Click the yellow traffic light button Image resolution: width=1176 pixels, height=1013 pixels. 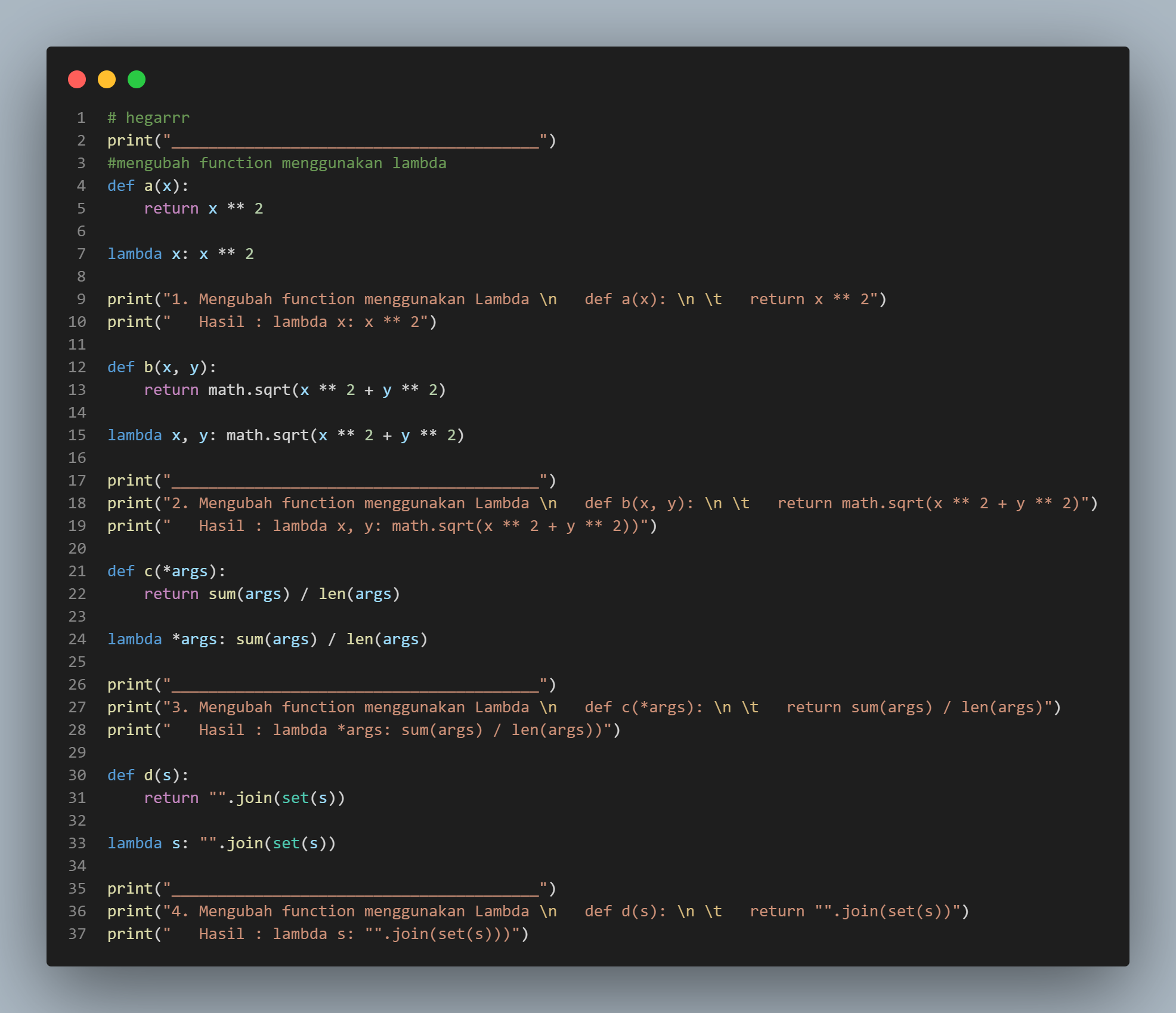tap(106, 79)
